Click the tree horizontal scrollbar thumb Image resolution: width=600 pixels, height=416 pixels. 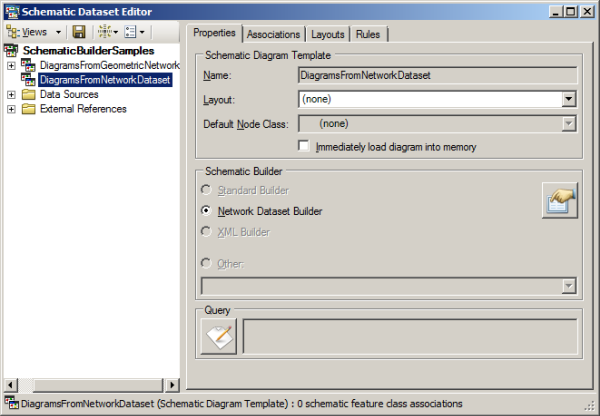point(97,385)
